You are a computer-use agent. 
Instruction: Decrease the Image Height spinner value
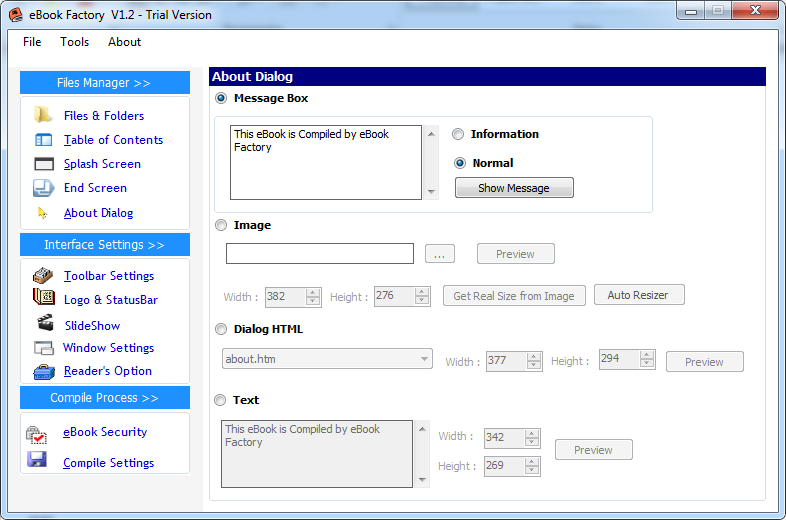422,301
